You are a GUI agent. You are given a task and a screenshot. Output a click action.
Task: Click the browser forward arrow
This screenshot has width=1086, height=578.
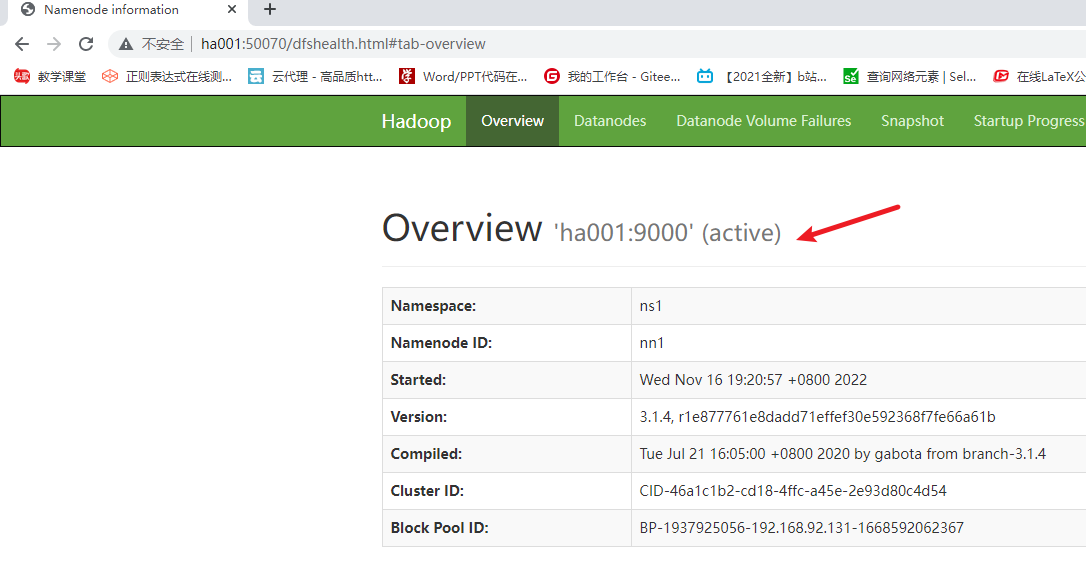point(54,44)
